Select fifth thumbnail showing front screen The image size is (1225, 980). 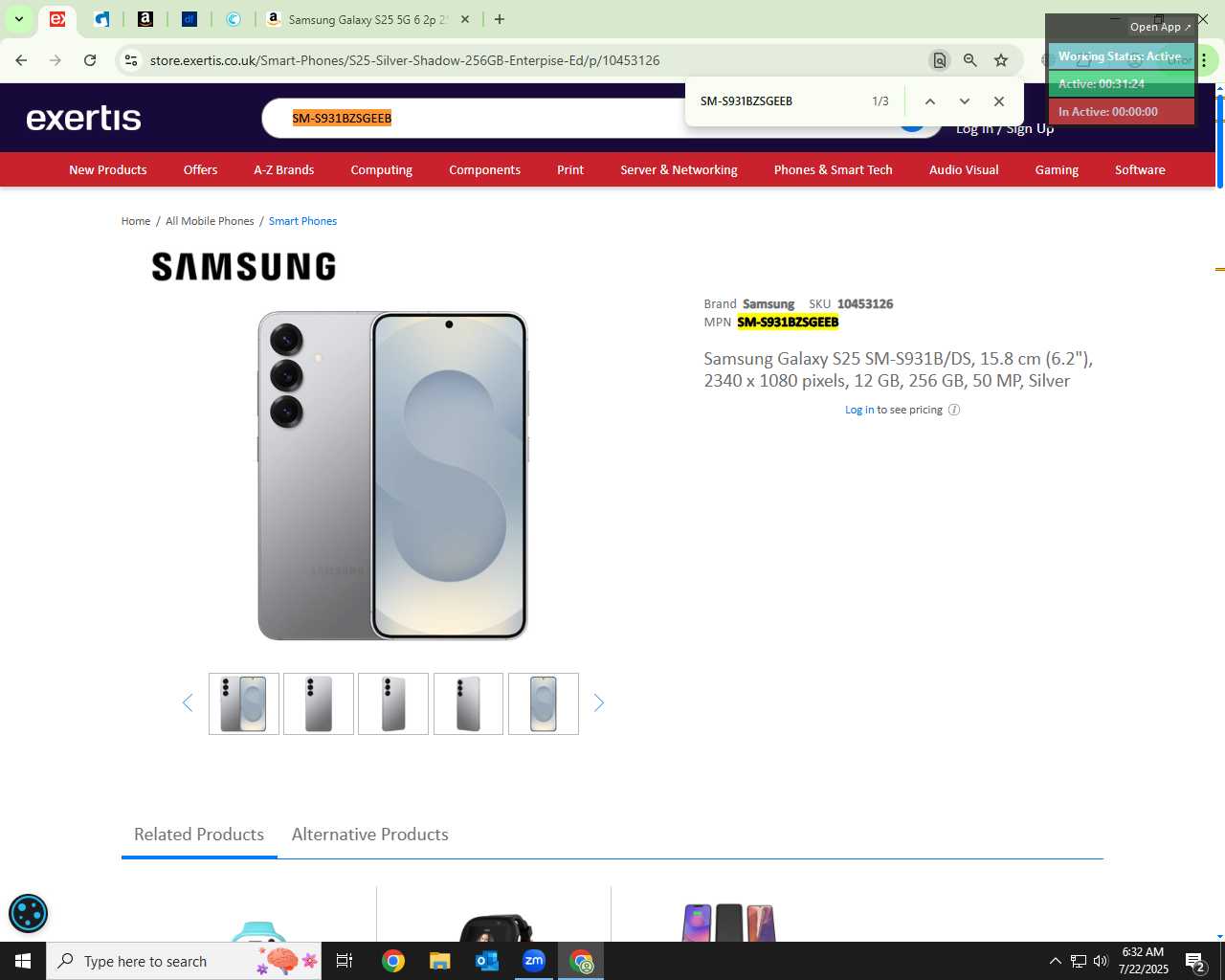click(544, 703)
